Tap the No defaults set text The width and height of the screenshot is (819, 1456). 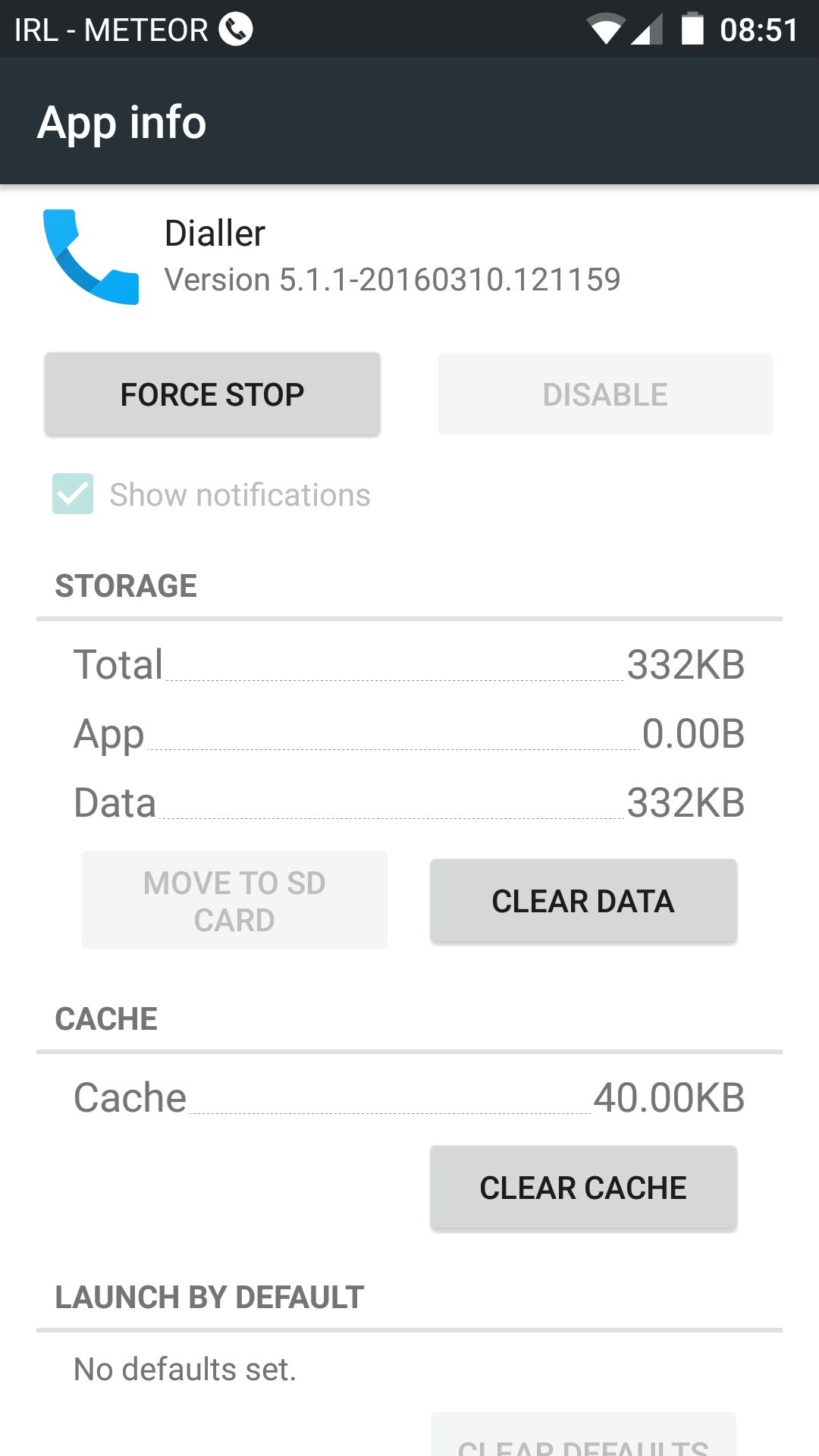(185, 1370)
